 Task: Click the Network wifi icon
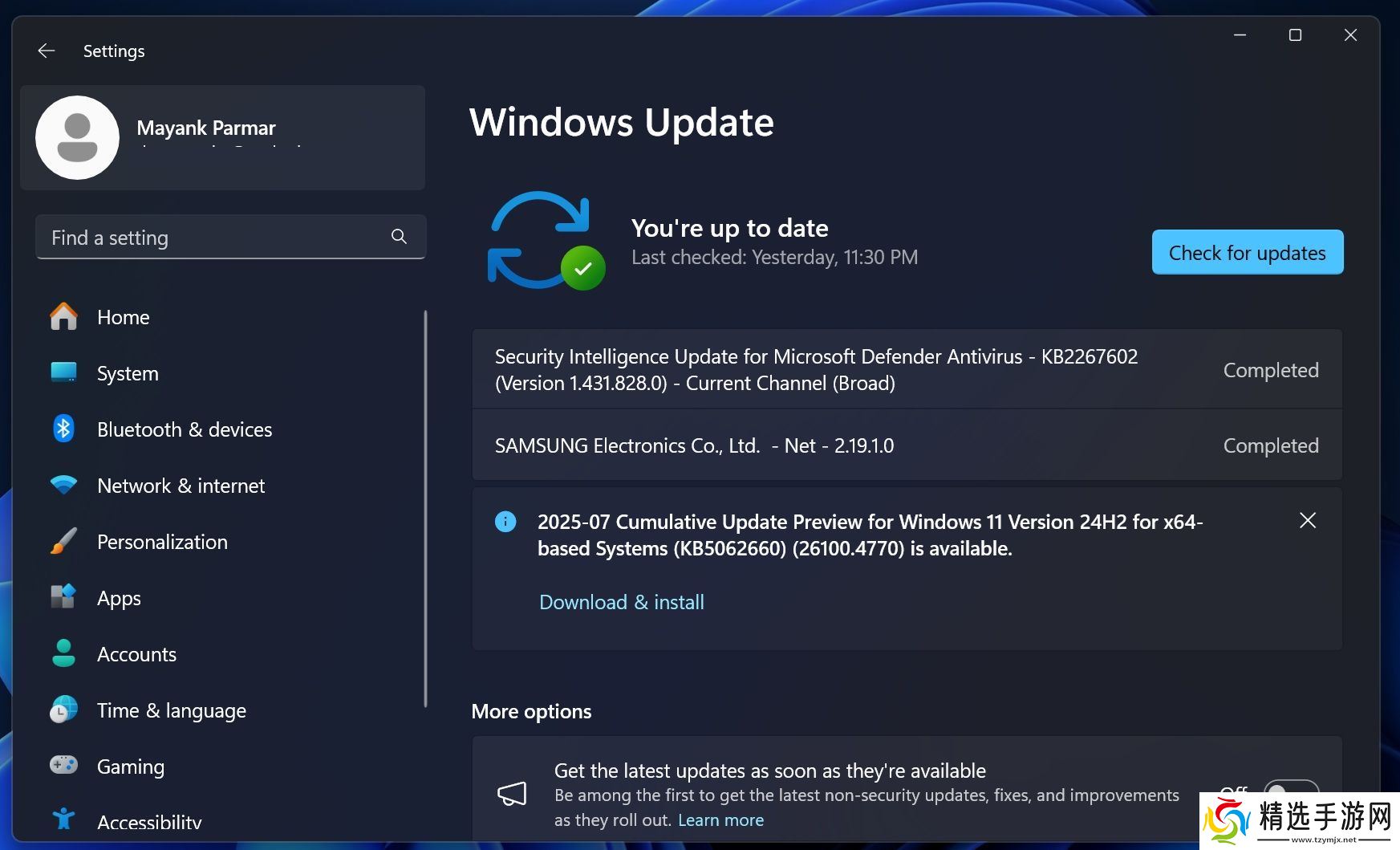pos(63,486)
